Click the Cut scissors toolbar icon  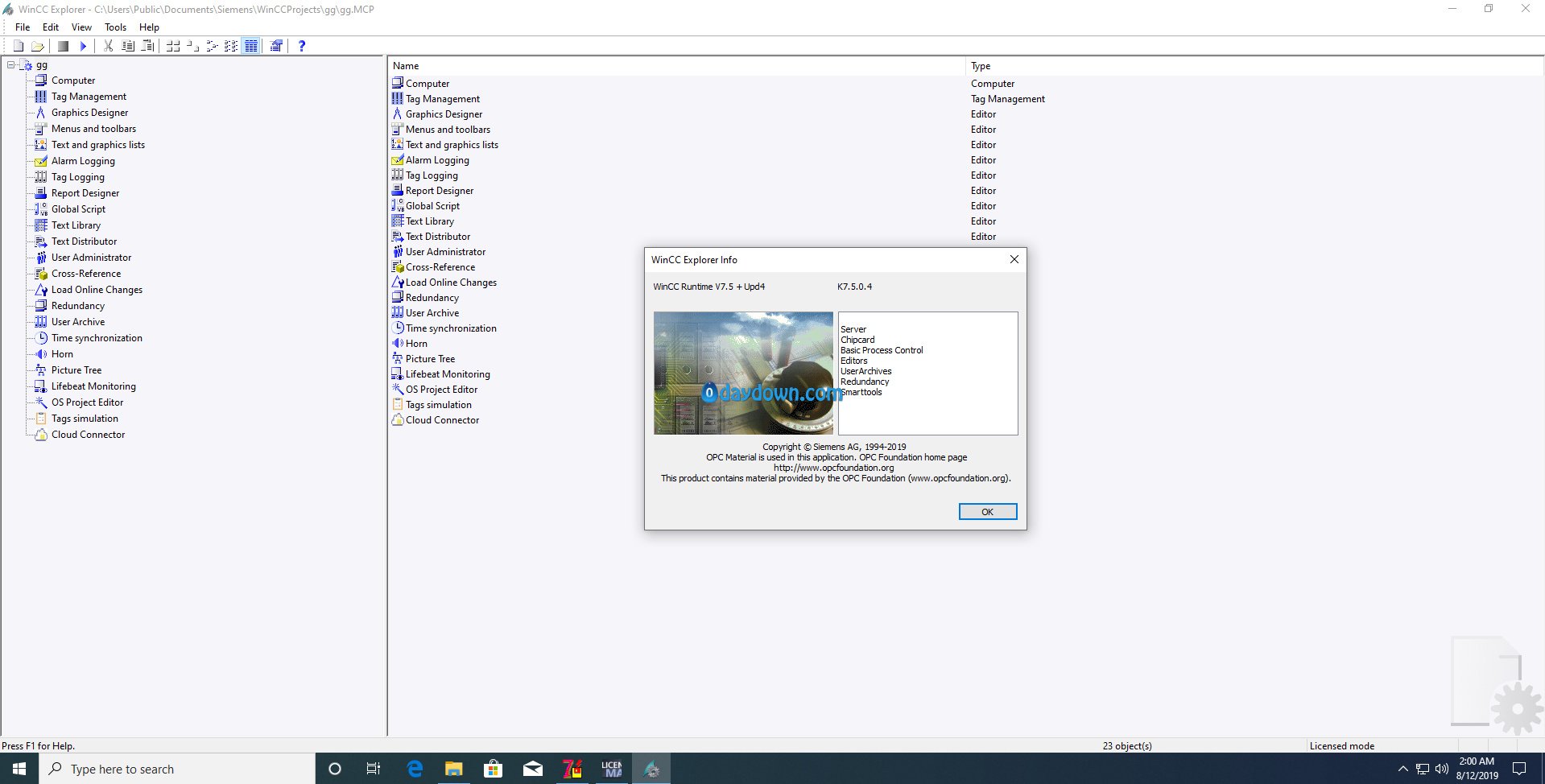(108, 46)
